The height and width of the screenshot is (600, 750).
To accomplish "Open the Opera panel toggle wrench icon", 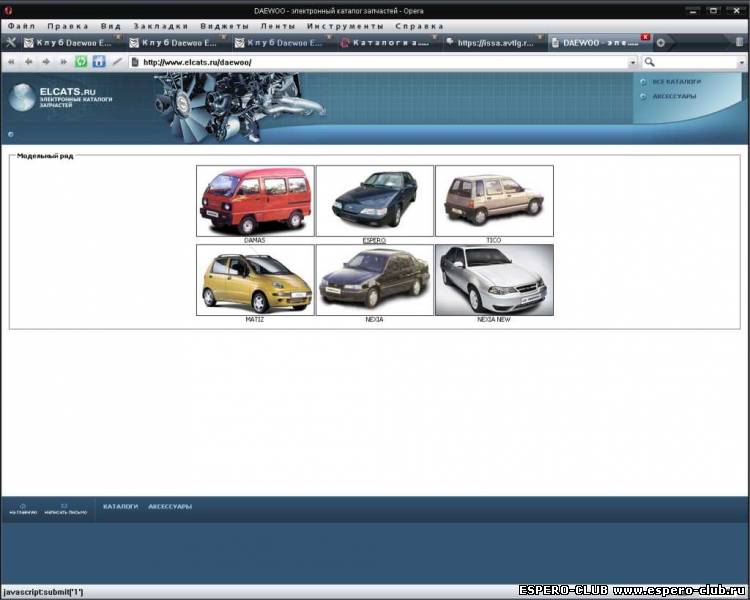I will (11, 43).
